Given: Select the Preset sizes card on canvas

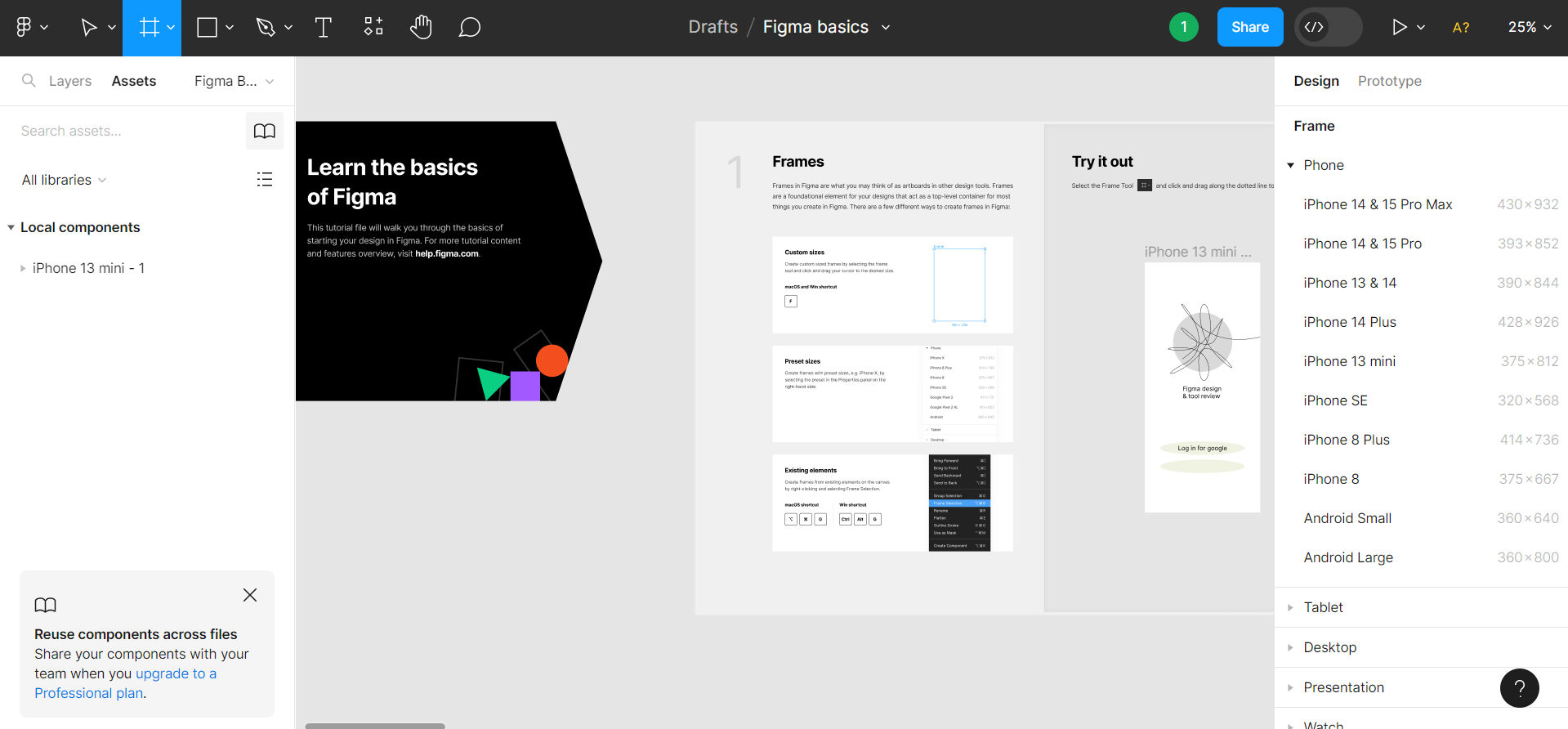Looking at the screenshot, I should (892, 394).
